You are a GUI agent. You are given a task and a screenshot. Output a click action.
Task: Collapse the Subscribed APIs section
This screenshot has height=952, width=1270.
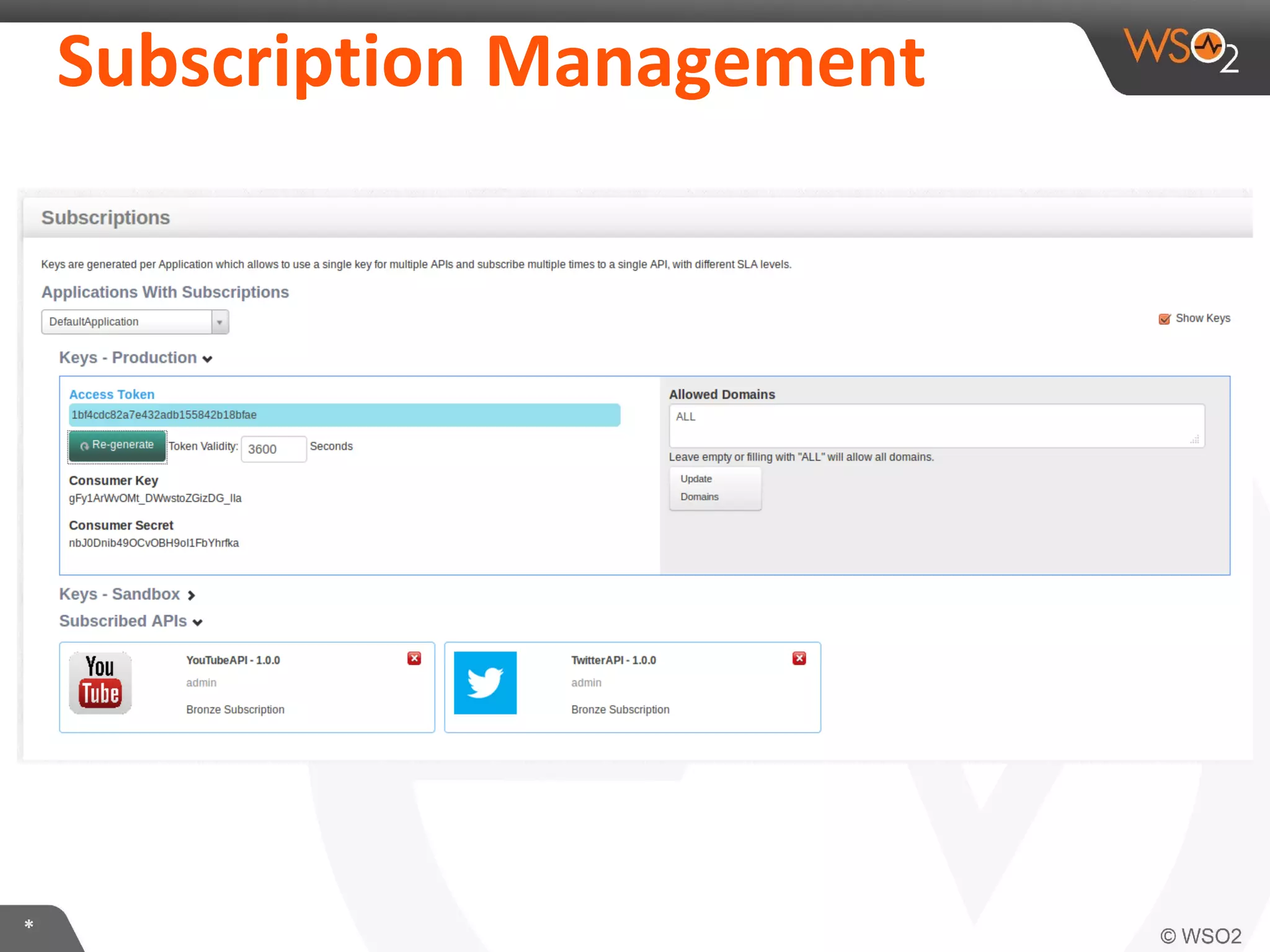(197, 622)
